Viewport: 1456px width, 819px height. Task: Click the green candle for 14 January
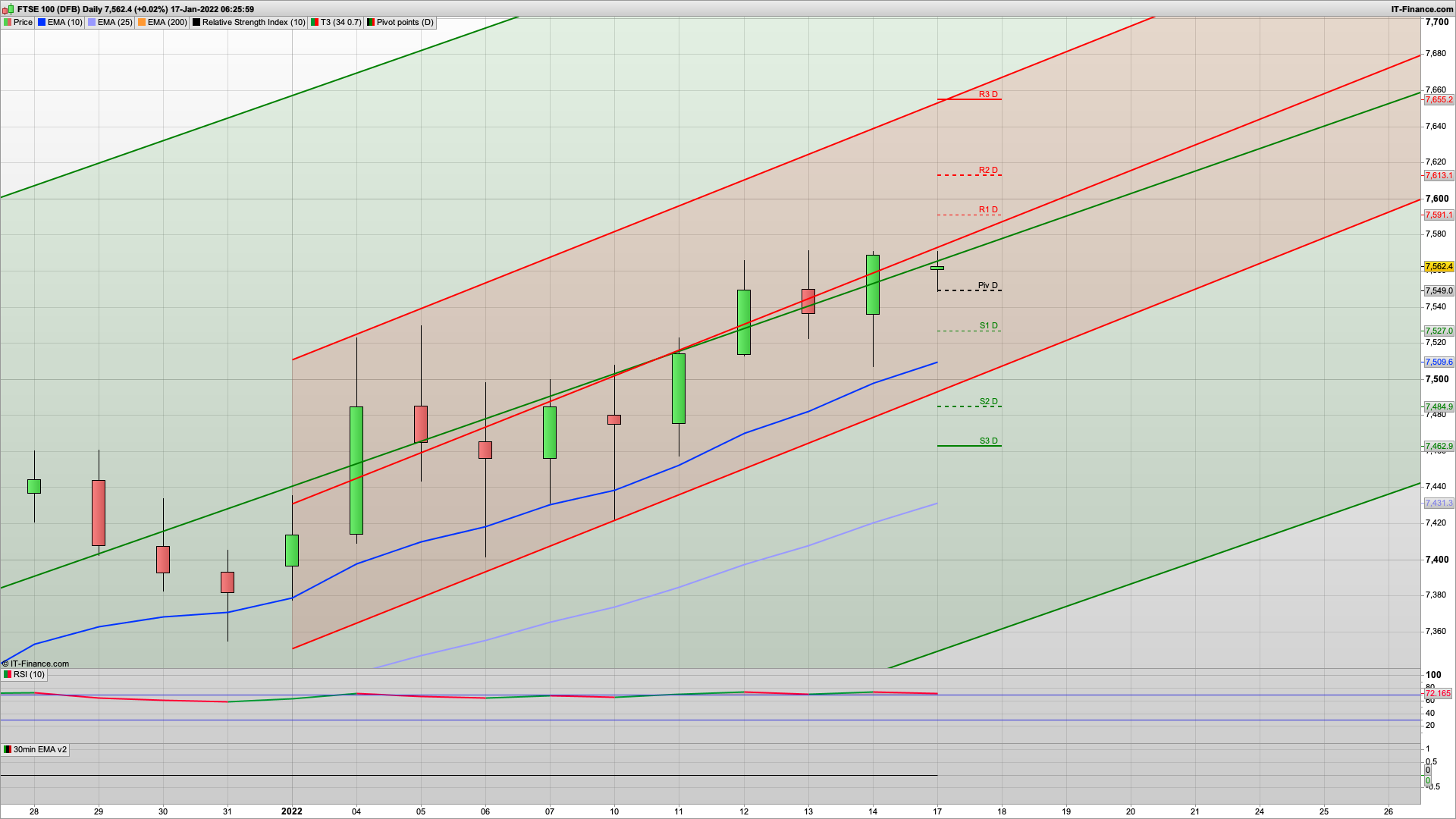pyautogui.click(x=873, y=284)
